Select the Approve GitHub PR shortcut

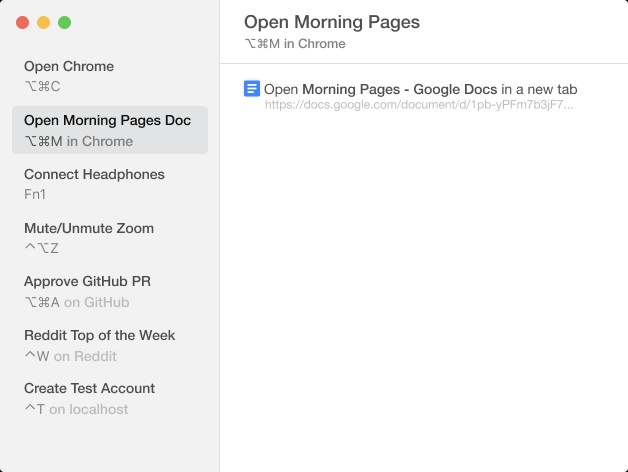110,292
